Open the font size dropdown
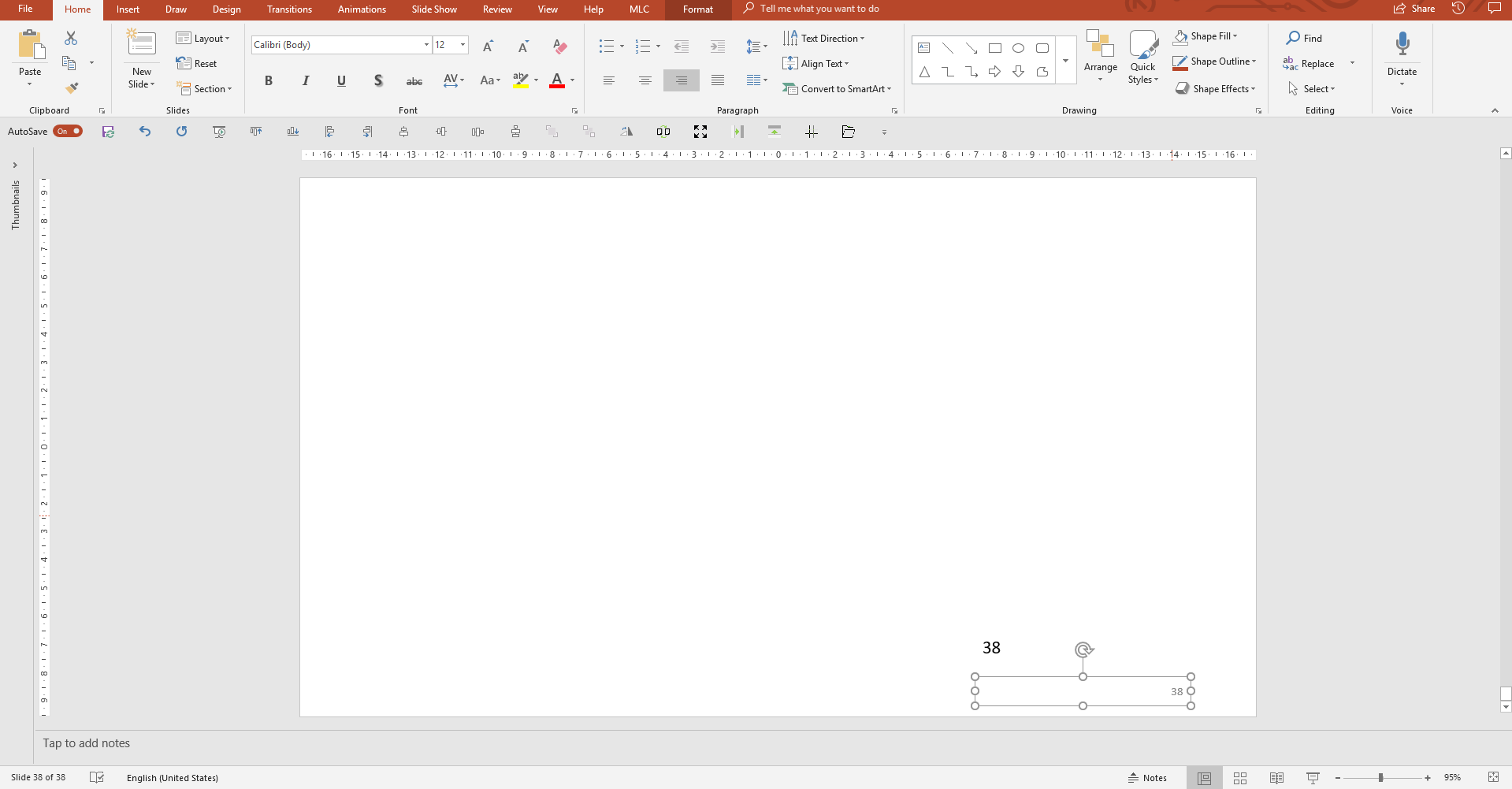Image resolution: width=1512 pixels, height=789 pixels. pos(463,45)
